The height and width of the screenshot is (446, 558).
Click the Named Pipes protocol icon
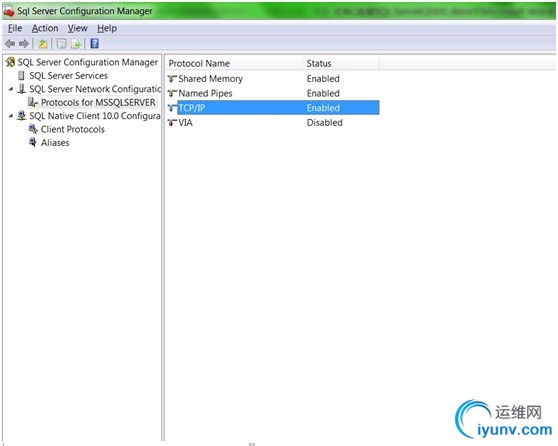[x=172, y=93]
